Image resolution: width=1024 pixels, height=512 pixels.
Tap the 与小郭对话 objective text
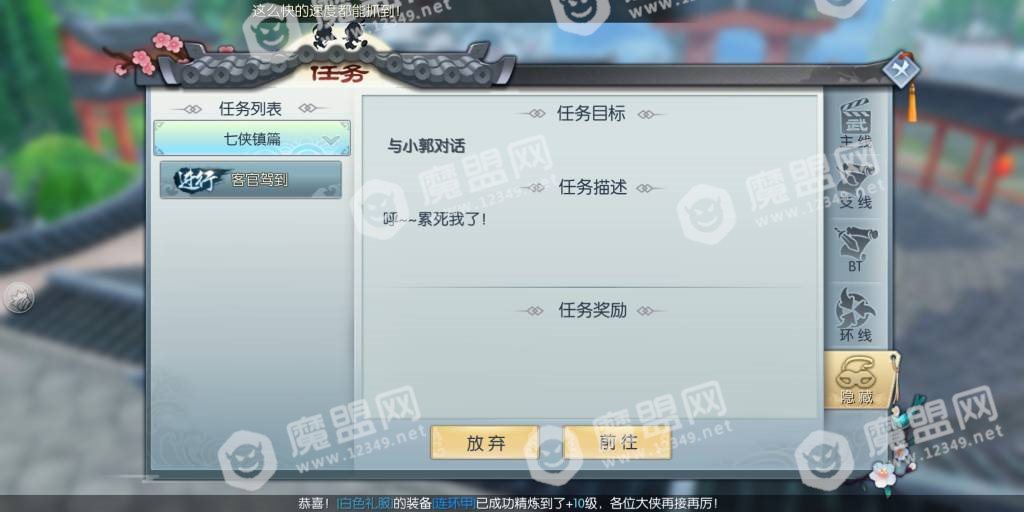(x=426, y=147)
